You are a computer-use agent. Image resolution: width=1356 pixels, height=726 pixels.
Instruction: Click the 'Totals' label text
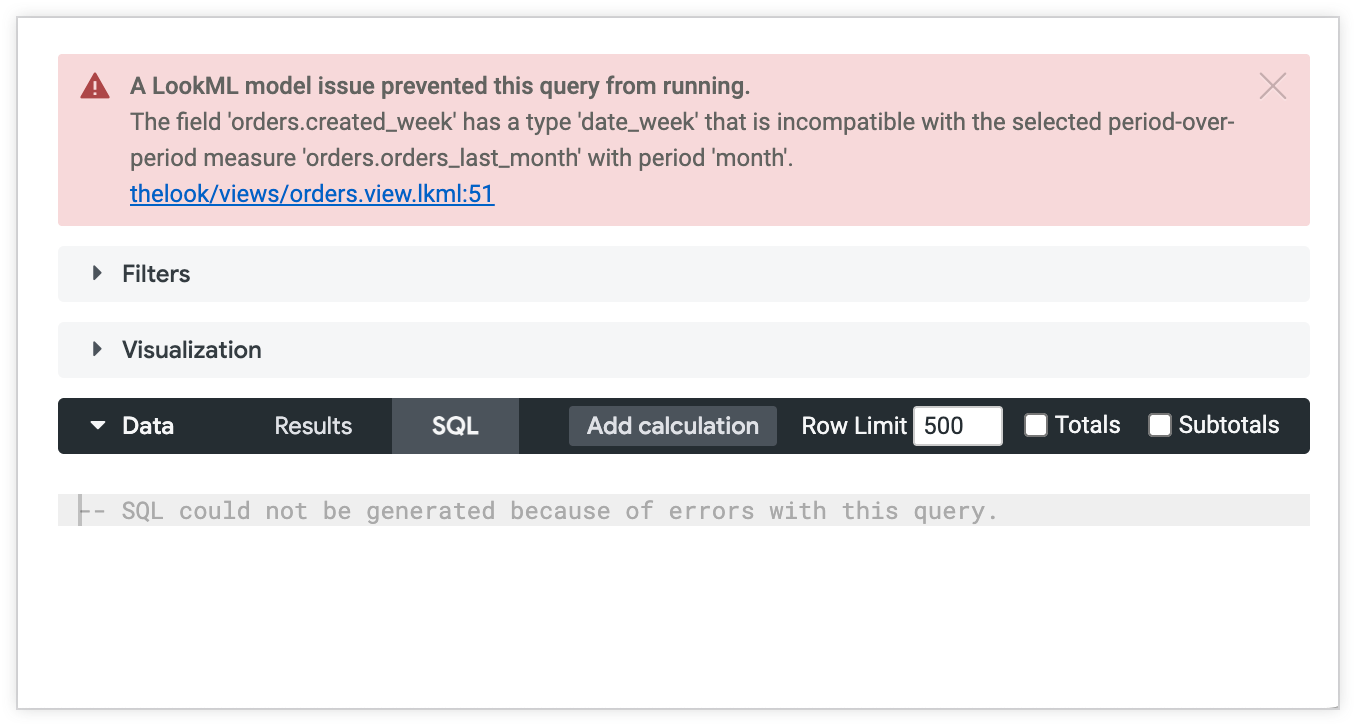1088,425
